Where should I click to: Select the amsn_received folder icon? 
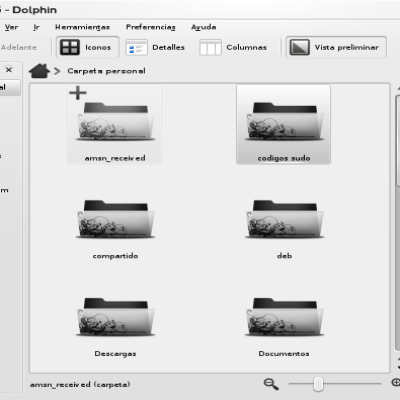pyautogui.click(x=115, y=122)
